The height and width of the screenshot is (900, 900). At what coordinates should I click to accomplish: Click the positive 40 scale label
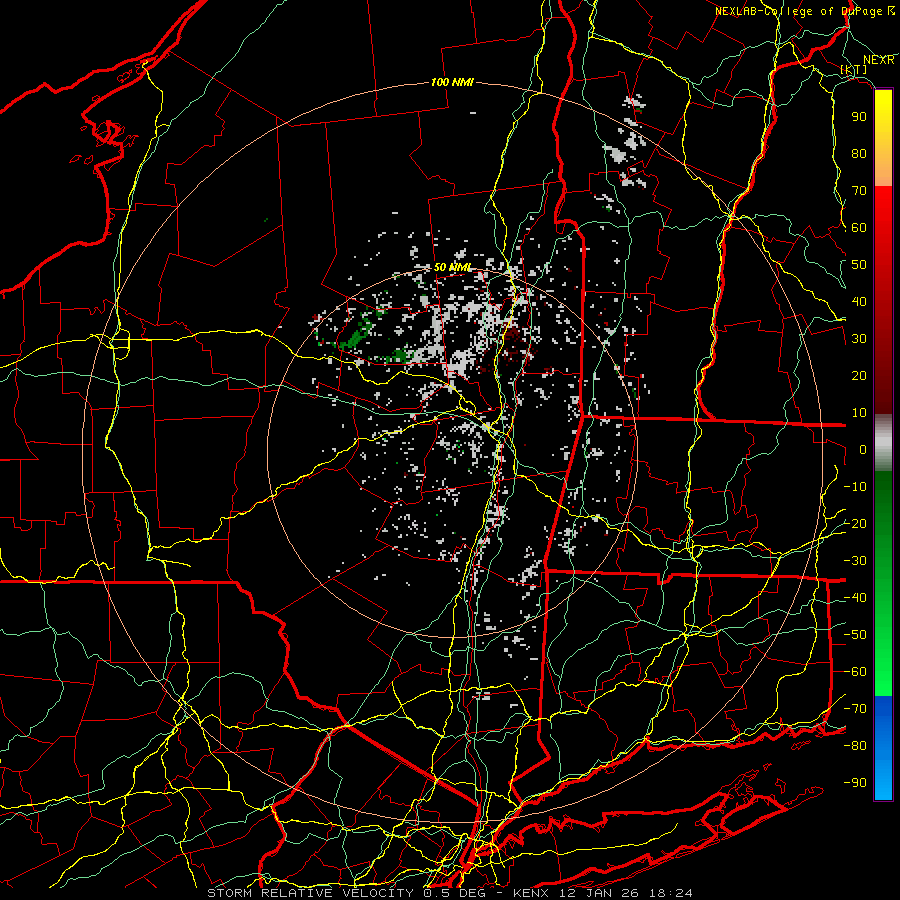(x=859, y=302)
